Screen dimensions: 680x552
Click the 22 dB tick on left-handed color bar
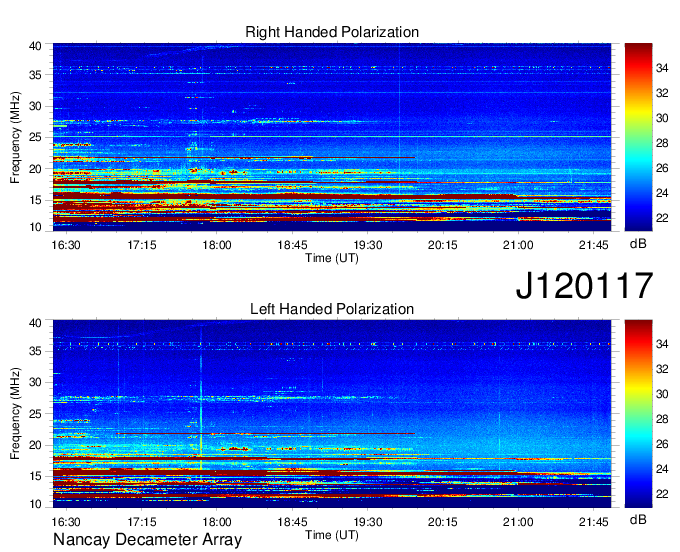tap(662, 494)
